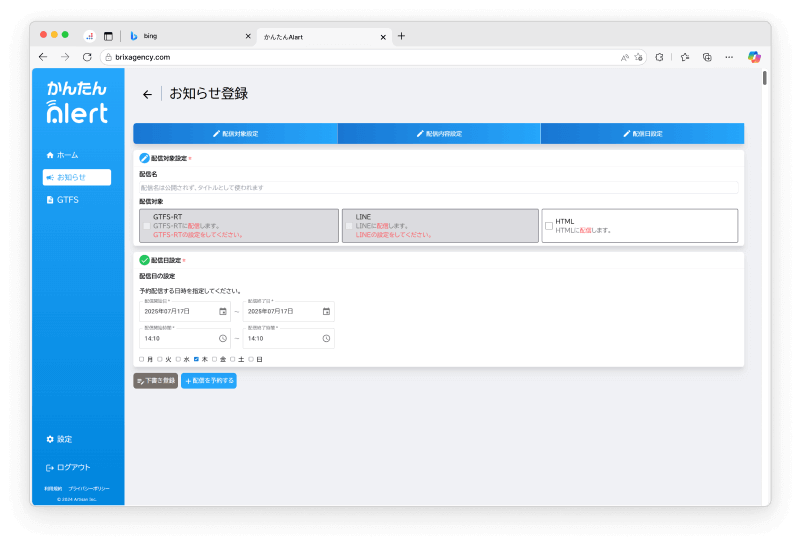Open the プライバシーポリシー link in sidebar footer
The height and width of the screenshot is (545, 801).
pos(89,489)
